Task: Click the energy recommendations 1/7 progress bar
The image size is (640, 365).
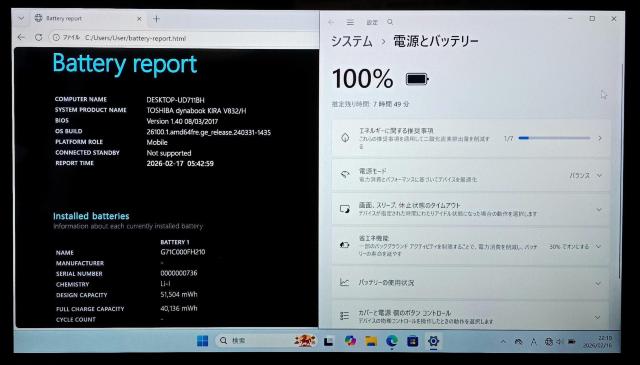Action: [x=554, y=138]
